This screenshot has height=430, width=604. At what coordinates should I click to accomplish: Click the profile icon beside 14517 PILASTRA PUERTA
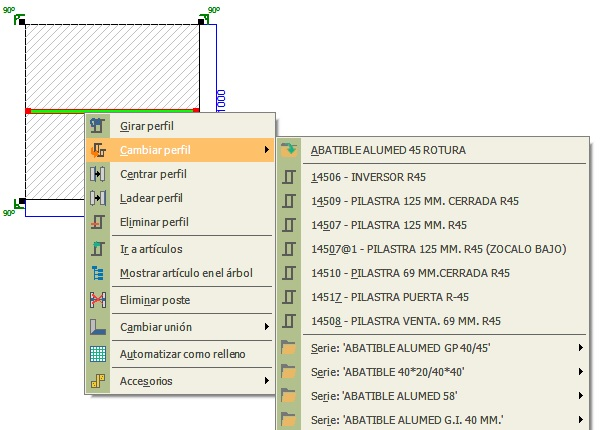(289, 297)
